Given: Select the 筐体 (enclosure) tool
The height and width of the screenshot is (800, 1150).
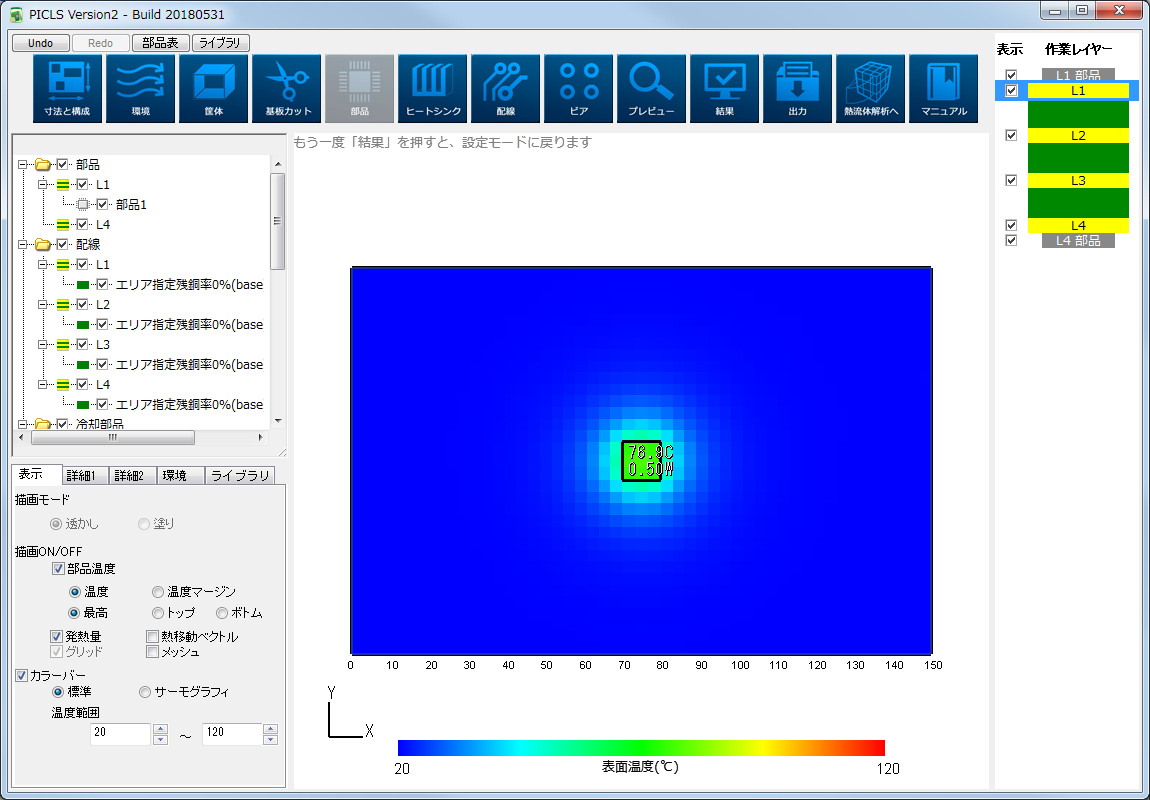Looking at the screenshot, I should (x=213, y=88).
